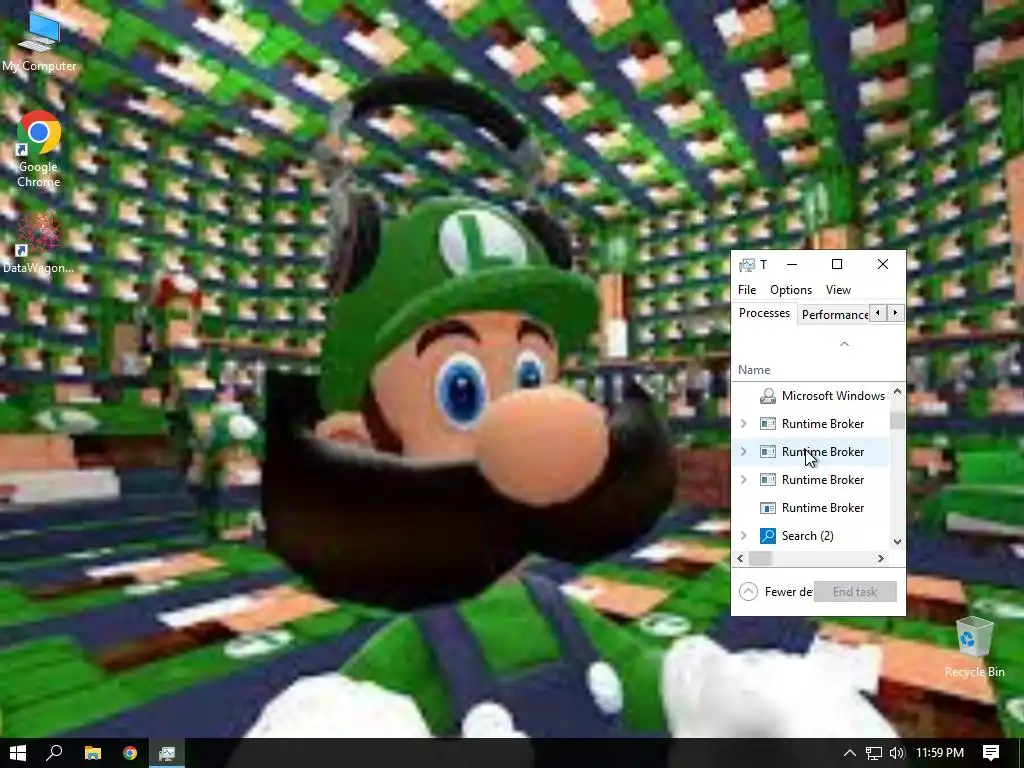Click the End task button
The image size is (1024, 768).
[855, 592]
